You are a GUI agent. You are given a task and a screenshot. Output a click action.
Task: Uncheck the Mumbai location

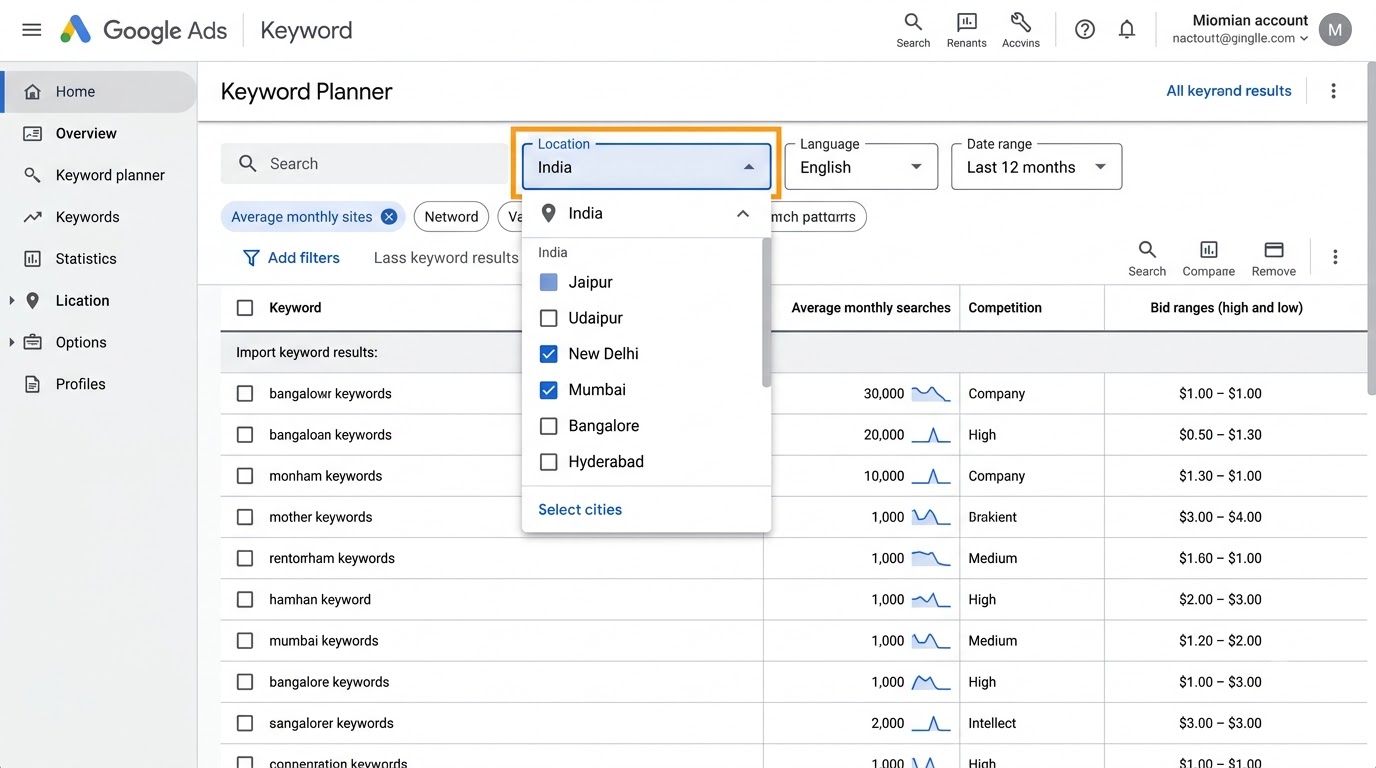(x=548, y=390)
